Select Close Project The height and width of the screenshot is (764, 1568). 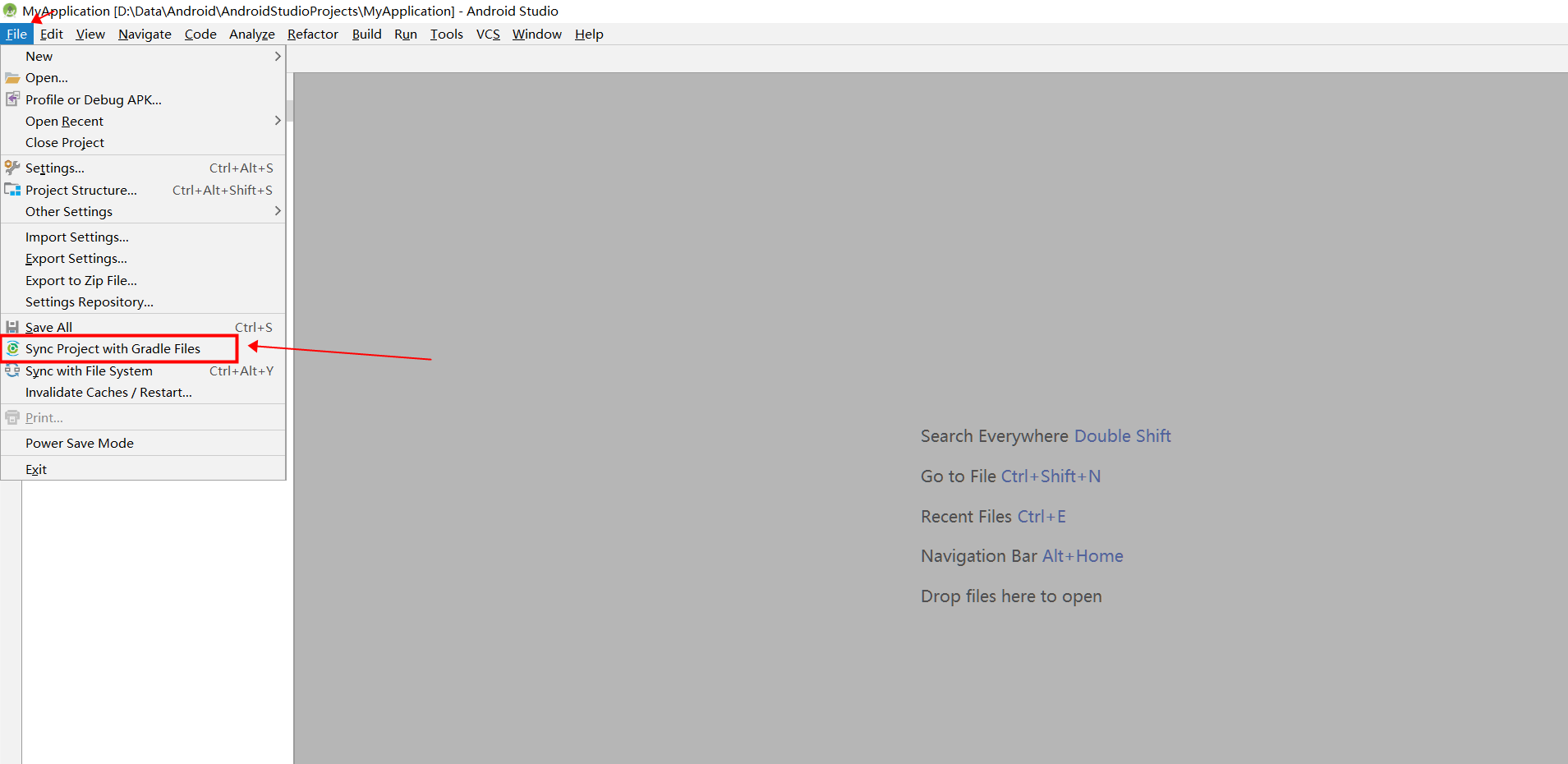click(x=143, y=142)
